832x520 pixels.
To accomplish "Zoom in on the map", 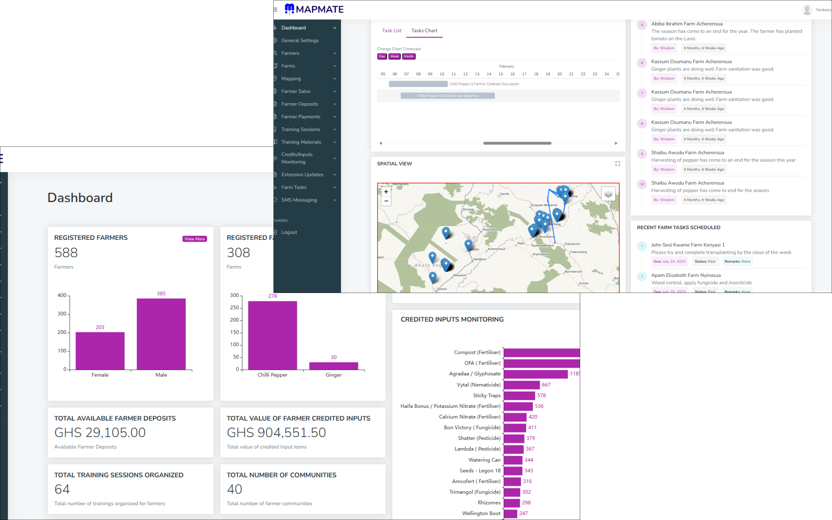I will (x=386, y=192).
